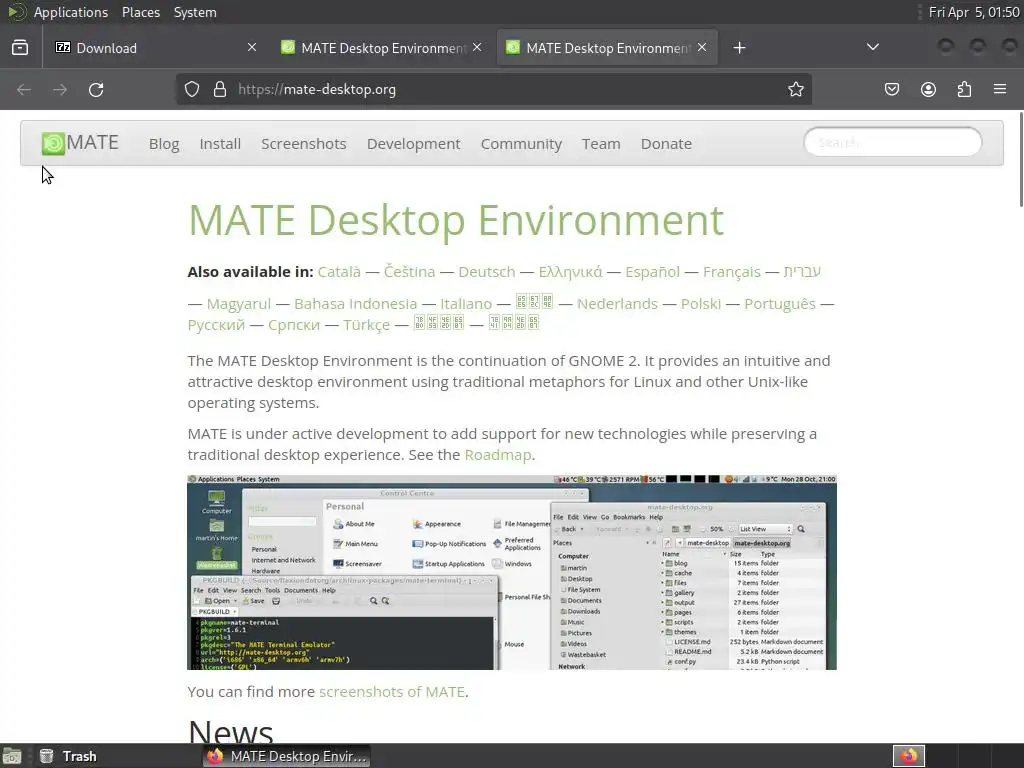The image size is (1024, 768).
Task: Open the tracking protection shield icon
Action: [x=191, y=89]
